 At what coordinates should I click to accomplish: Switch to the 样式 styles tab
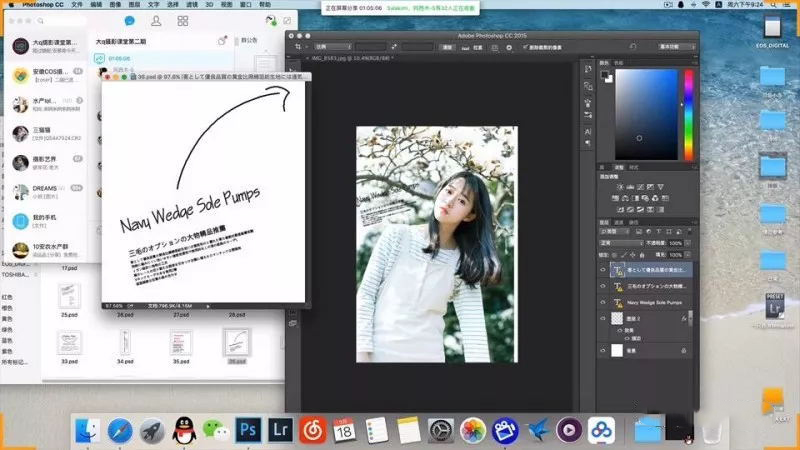pos(634,167)
